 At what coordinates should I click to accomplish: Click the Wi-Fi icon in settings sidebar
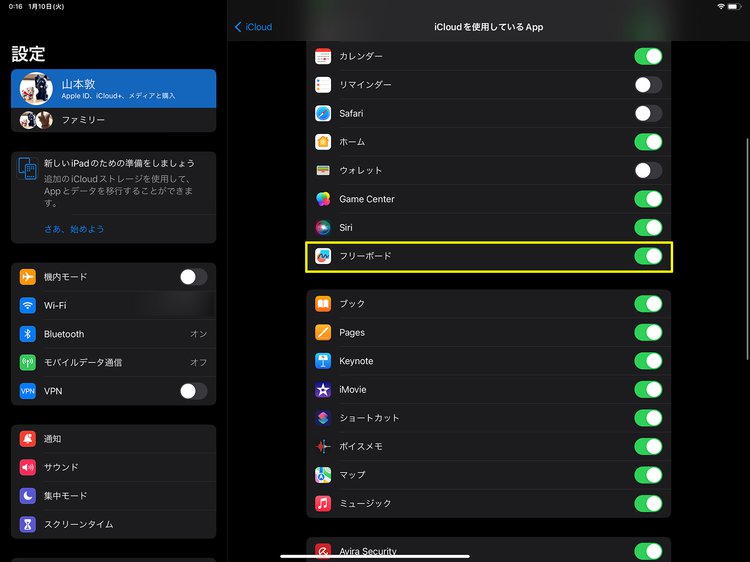[28, 305]
